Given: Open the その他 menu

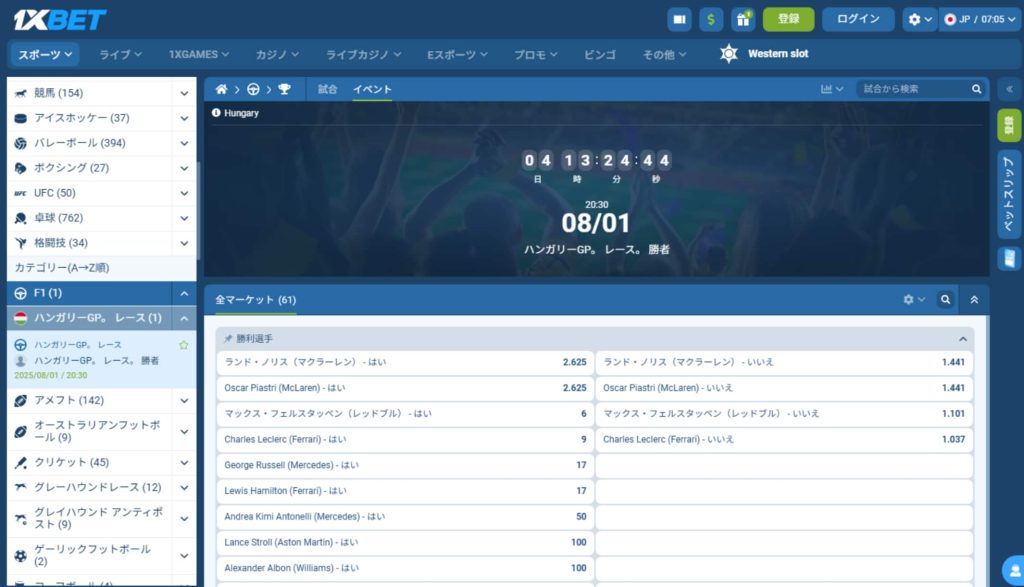Looking at the screenshot, I should click(664, 54).
